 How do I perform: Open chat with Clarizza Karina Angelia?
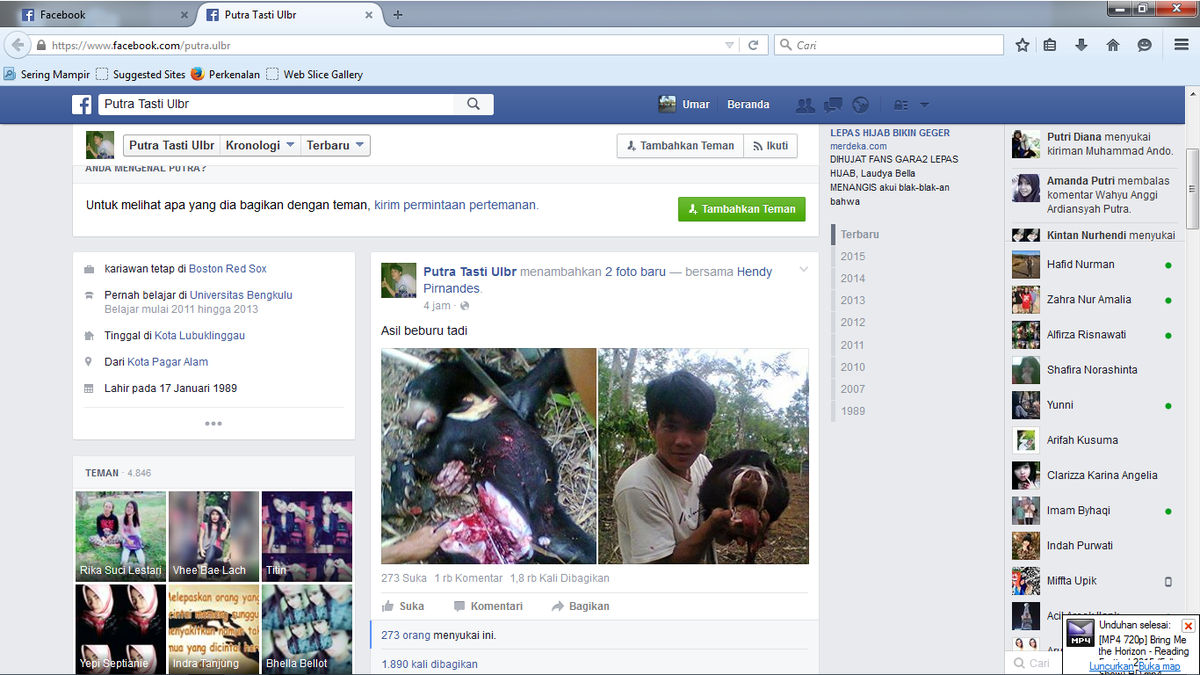1095,476
